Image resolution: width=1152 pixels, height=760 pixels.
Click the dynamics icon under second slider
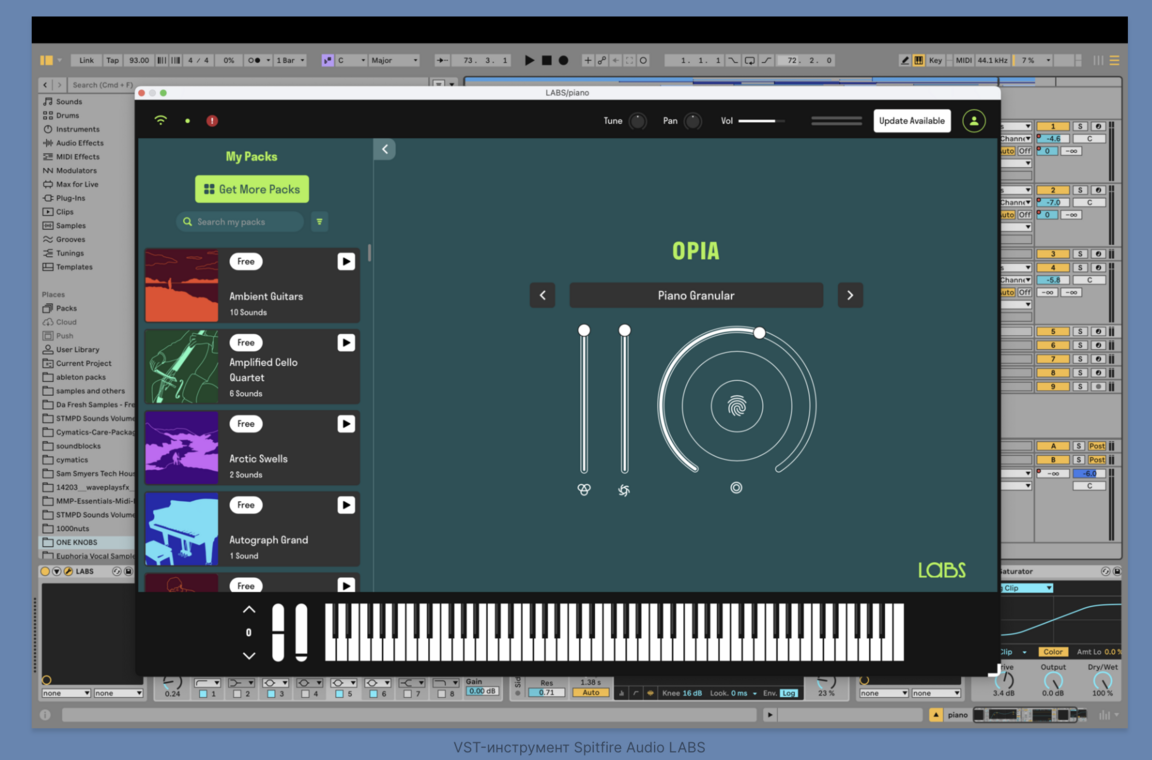(x=624, y=490)
